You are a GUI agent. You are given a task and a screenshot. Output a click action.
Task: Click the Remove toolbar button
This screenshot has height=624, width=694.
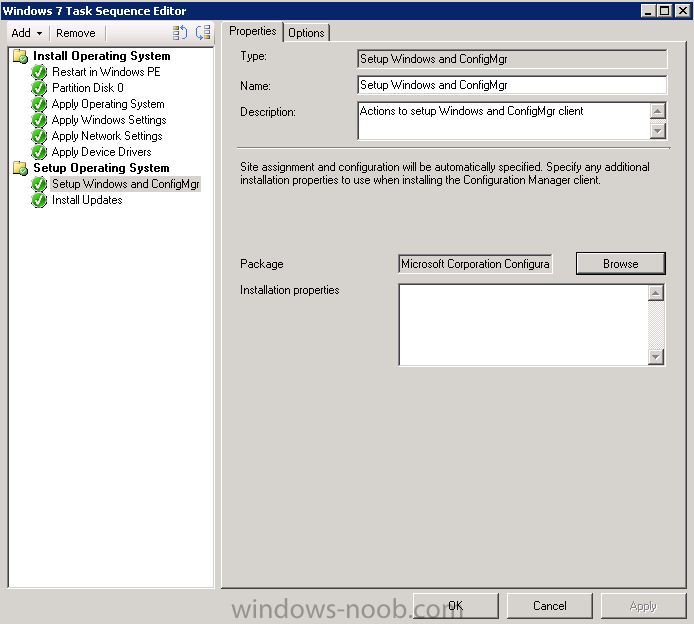point(76,33)
